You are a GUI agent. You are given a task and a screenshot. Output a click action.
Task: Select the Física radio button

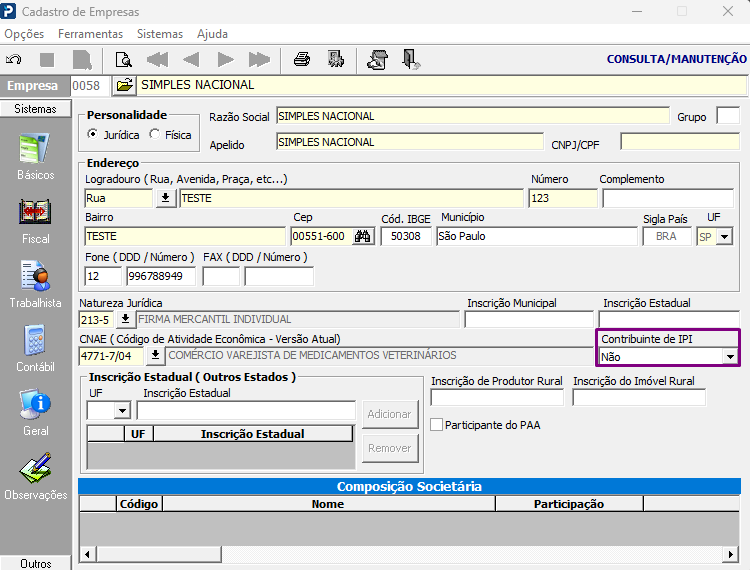[154, 134]
